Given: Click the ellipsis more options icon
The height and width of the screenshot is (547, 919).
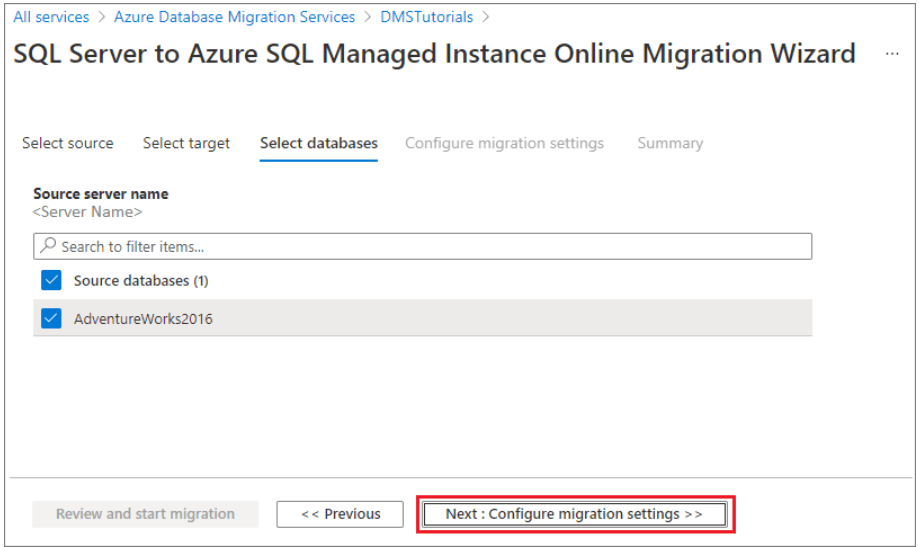Looking at the screenshot, I should 892,54.
